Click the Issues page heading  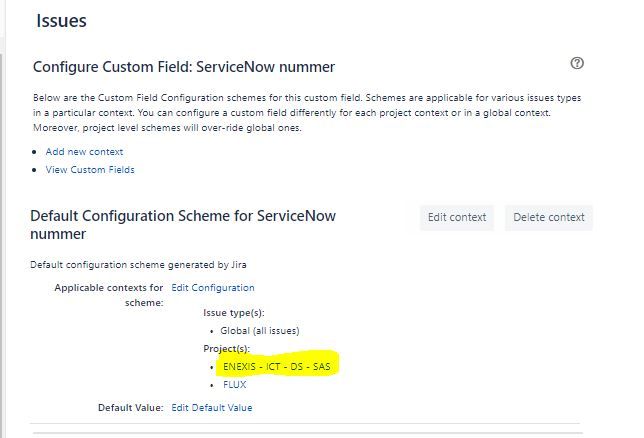(61, 21)
